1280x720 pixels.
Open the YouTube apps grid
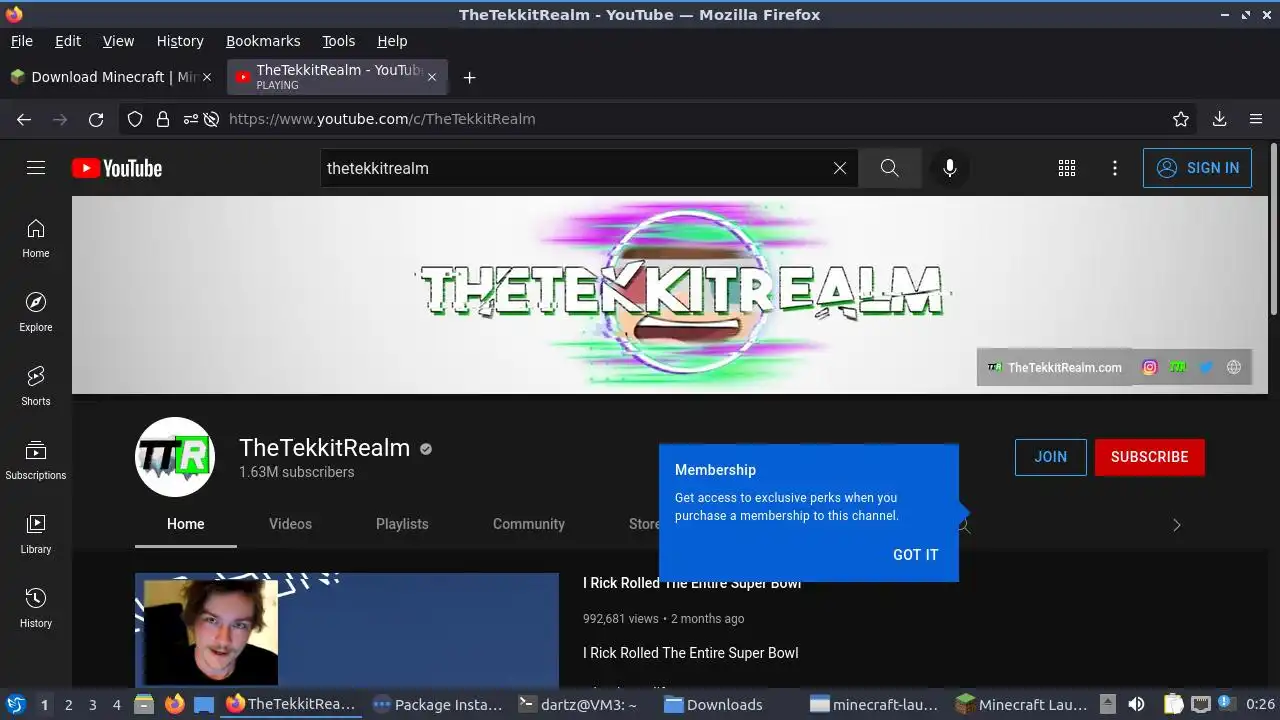(1067, 168)
